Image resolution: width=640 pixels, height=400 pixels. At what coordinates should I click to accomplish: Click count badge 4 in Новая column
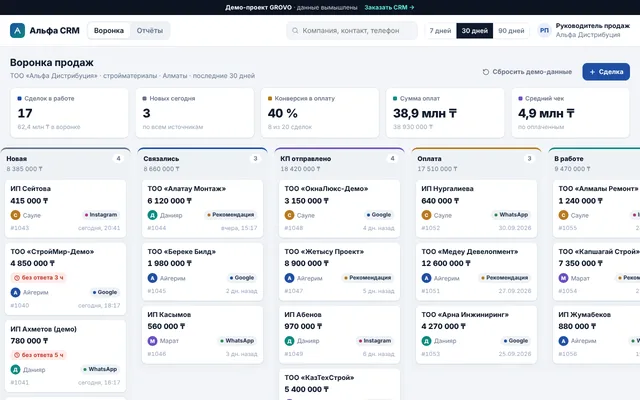[118, 158]
